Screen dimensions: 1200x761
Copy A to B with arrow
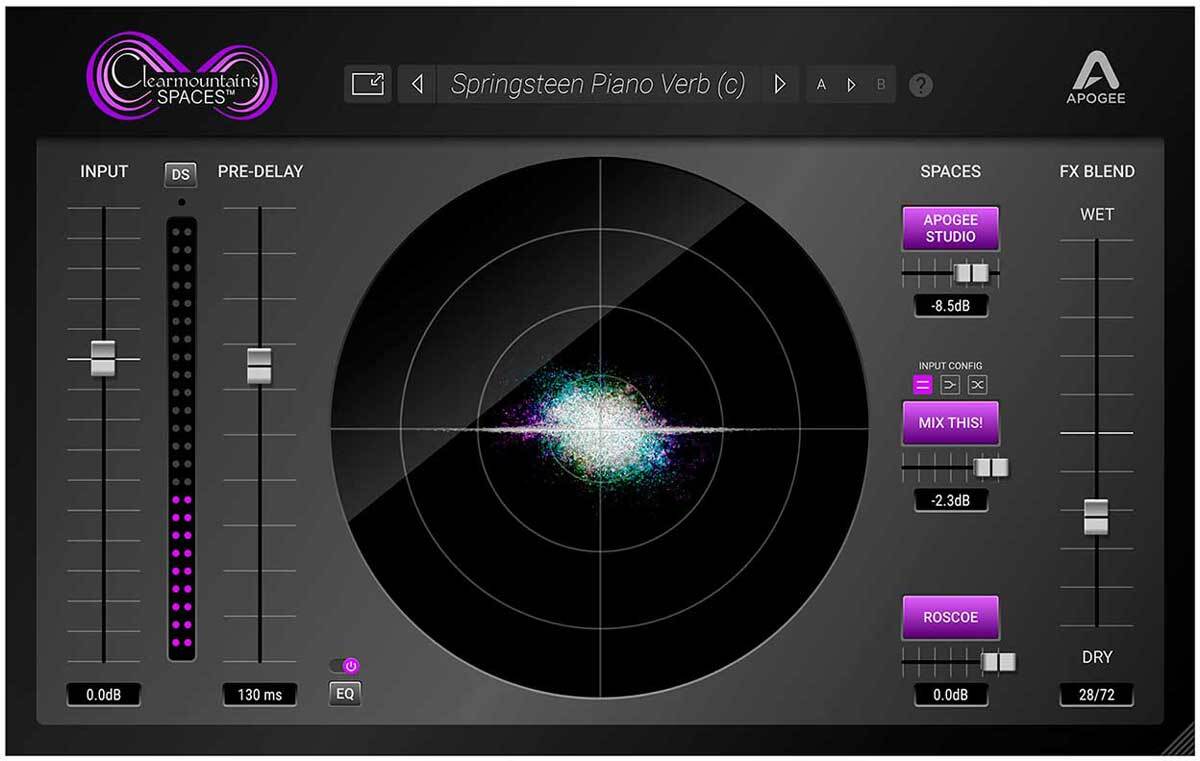click(x=851, y=85)
